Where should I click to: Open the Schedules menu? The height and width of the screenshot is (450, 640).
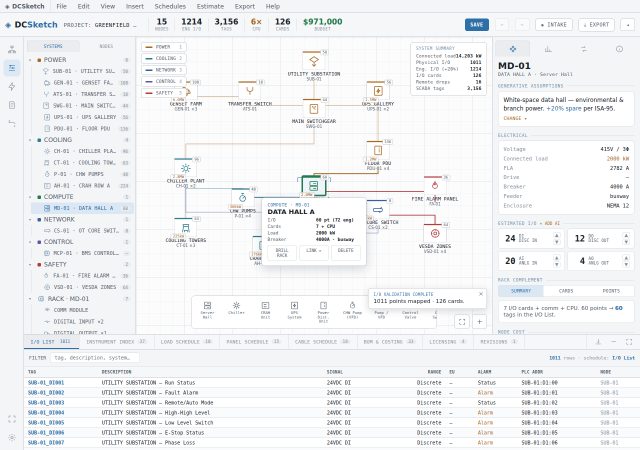[170, 6]
